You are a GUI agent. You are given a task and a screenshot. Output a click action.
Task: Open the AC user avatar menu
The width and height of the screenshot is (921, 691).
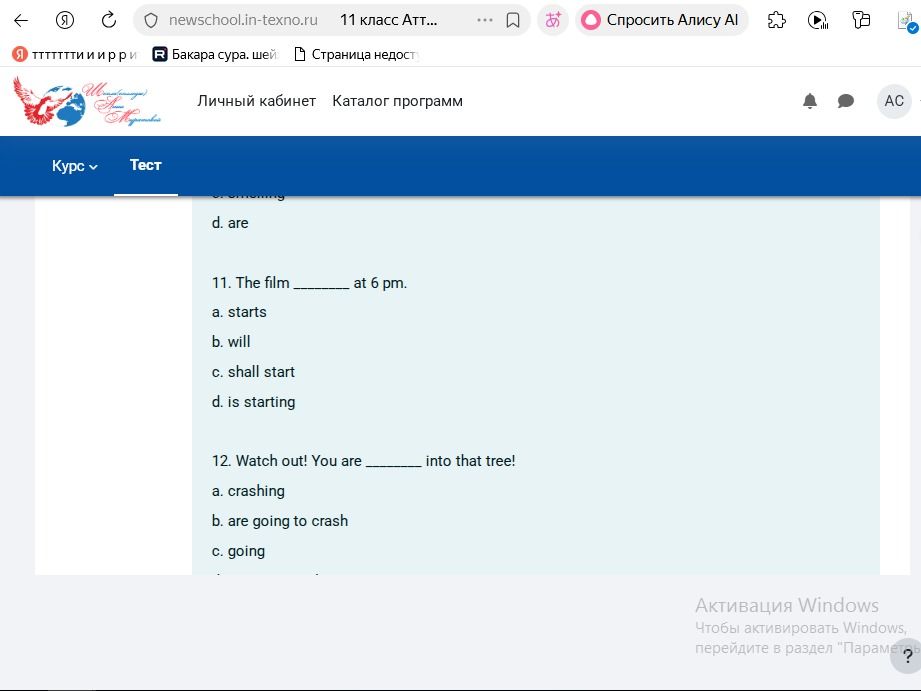coord(894,101)
